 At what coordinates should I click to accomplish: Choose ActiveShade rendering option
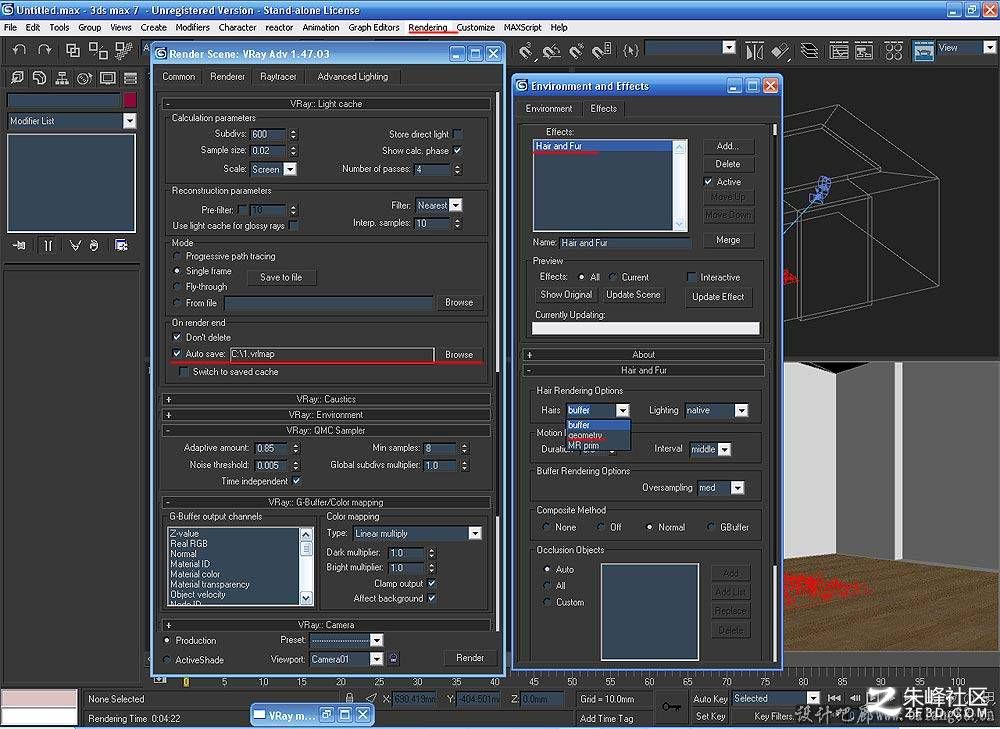click(167, 659)
